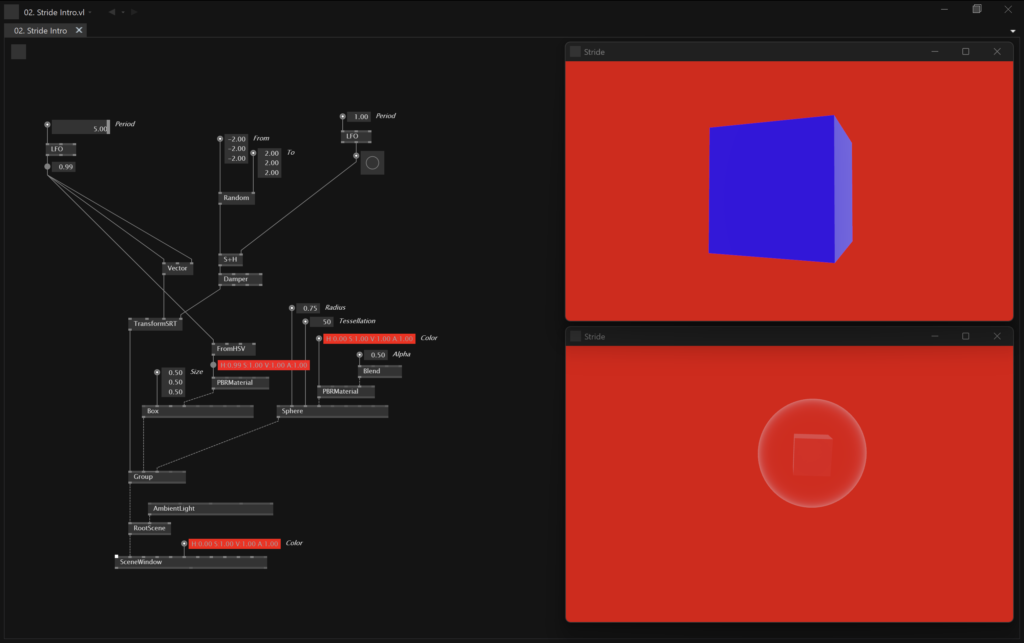Open the document dropdown beside 02. Stride Intro.vl
Image resolution: width=1024 pixels, height=643 pixels.
click(91, 12)
